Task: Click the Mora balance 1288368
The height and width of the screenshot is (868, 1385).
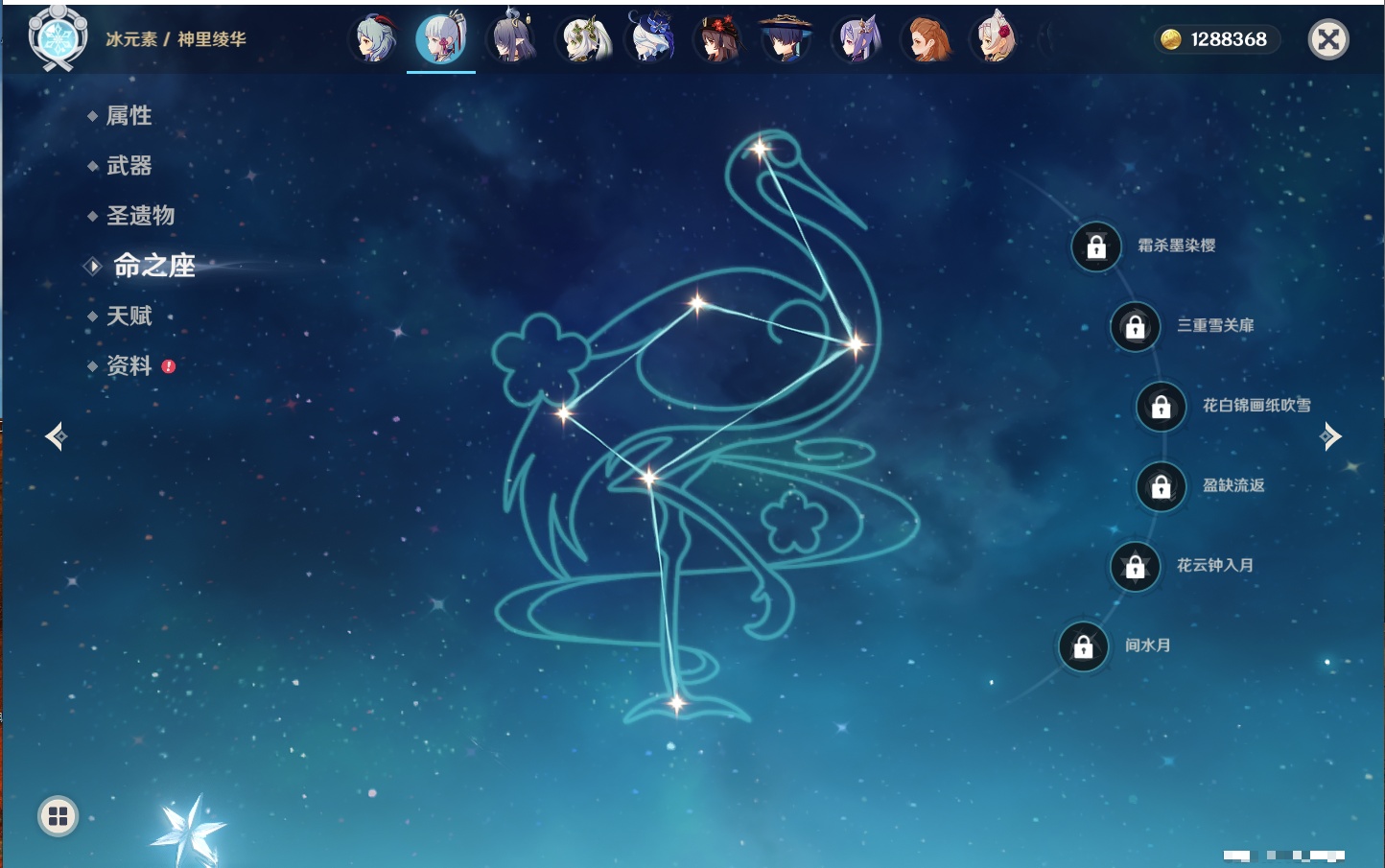Action: pyautogui.click(x=1216, y=39)
